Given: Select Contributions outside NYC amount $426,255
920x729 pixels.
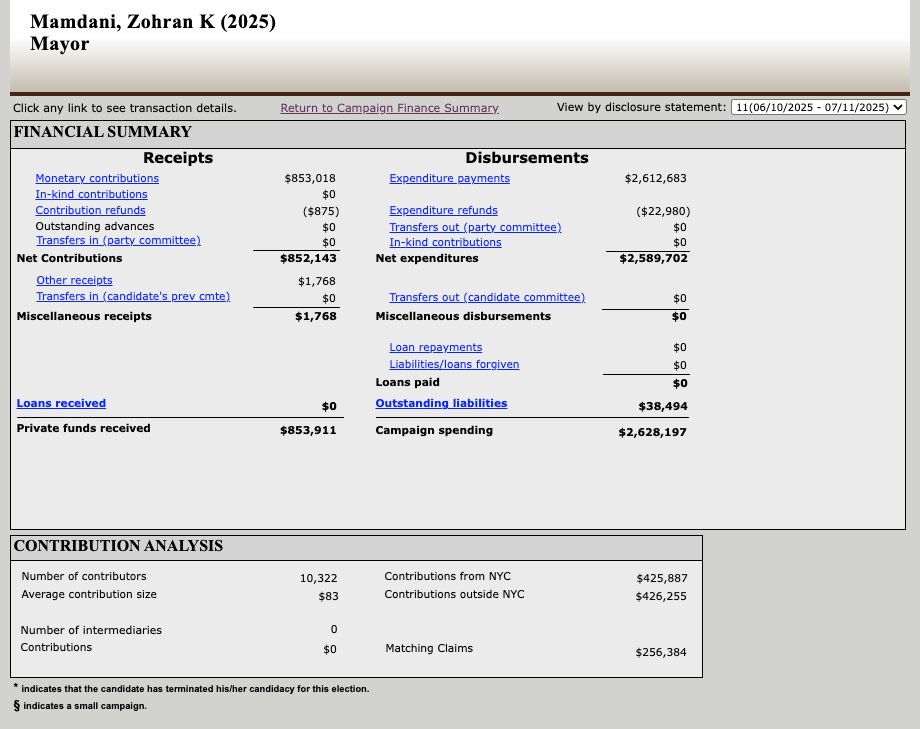Looking at the screenshot, I should (661, 596).
